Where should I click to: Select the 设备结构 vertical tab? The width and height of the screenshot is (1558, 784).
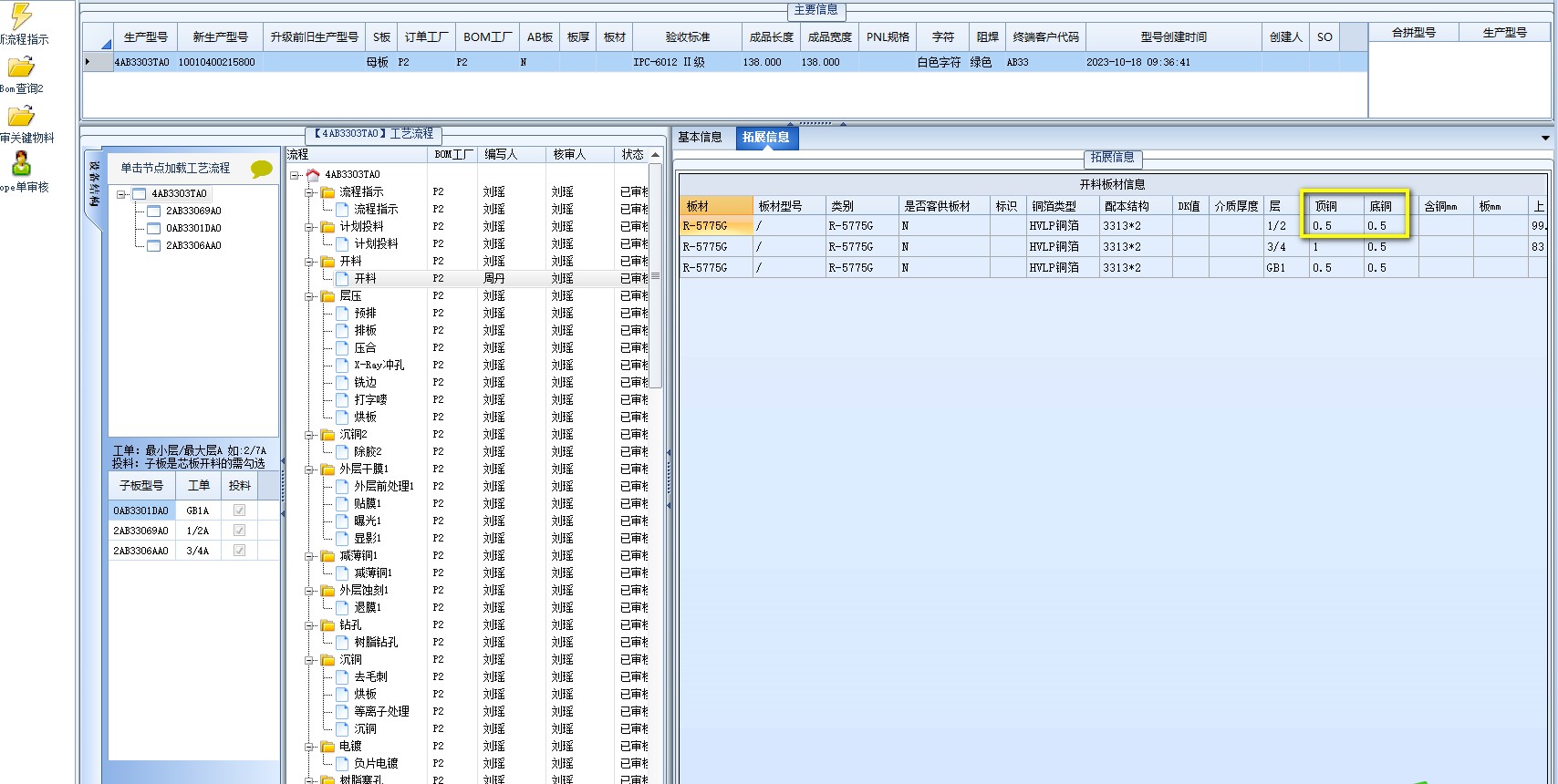(x=94, y=185)
